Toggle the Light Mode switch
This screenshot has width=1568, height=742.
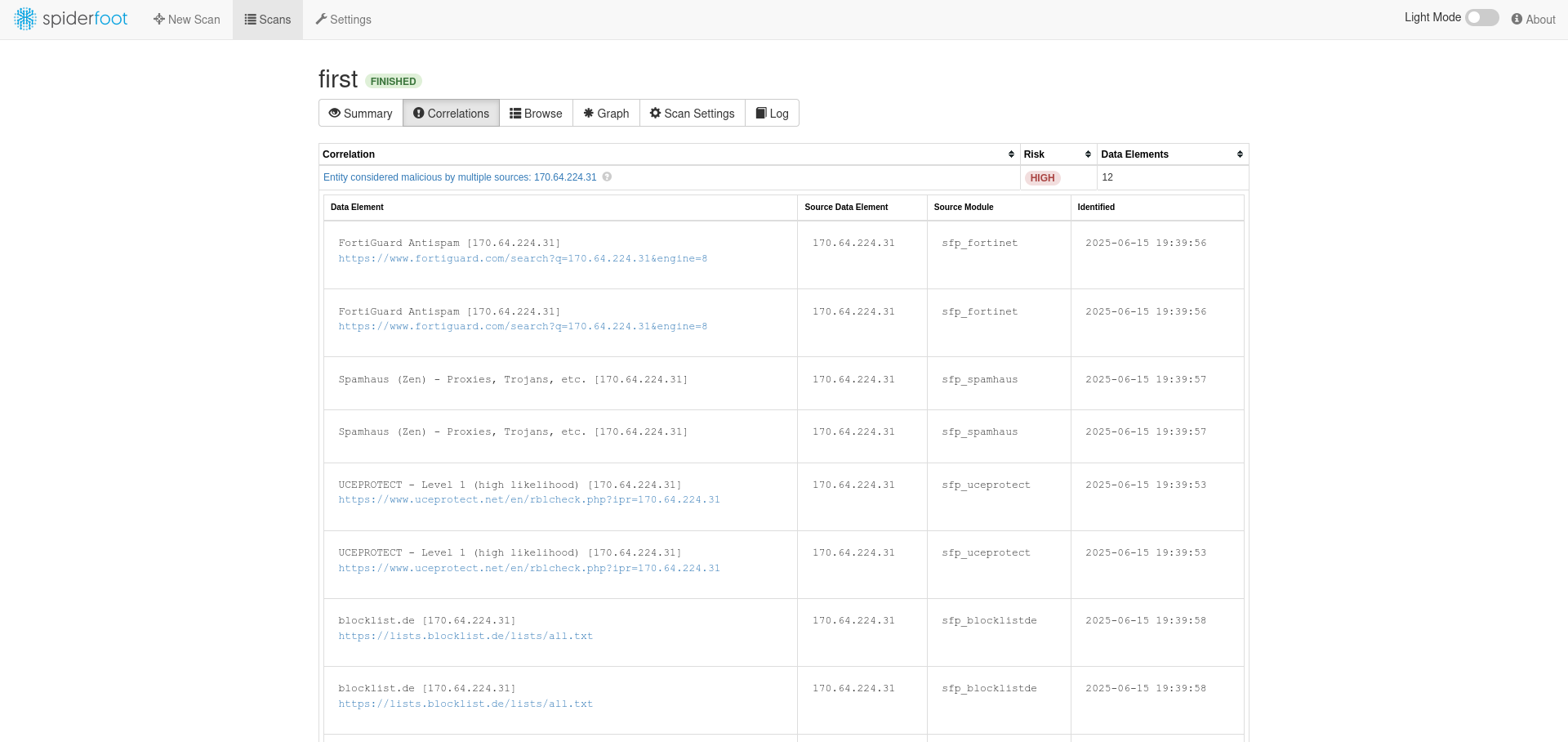1481,18
